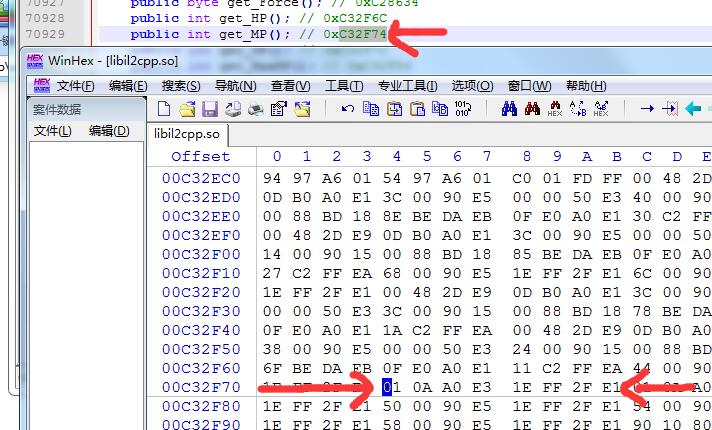Click get_HP line in the code editor
The width and height of the screenshot is (712, 430).
tap(259, 18)
